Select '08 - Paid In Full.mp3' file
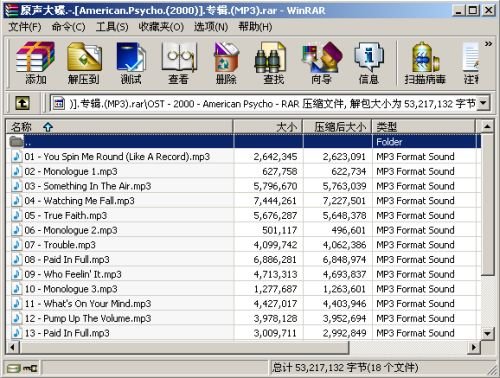 point(243,259)
